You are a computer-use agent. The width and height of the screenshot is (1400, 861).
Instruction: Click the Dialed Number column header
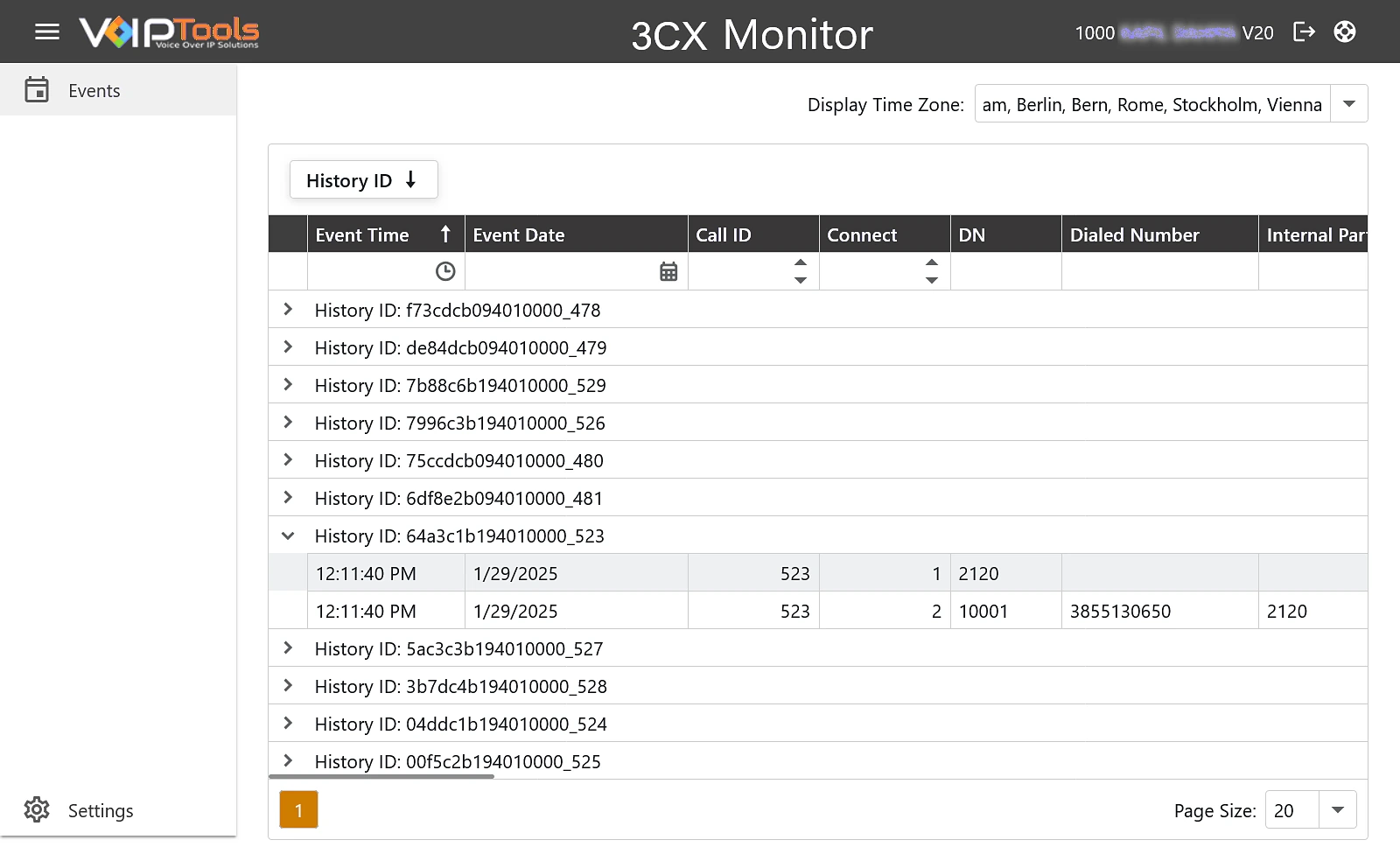(1159, 234)
